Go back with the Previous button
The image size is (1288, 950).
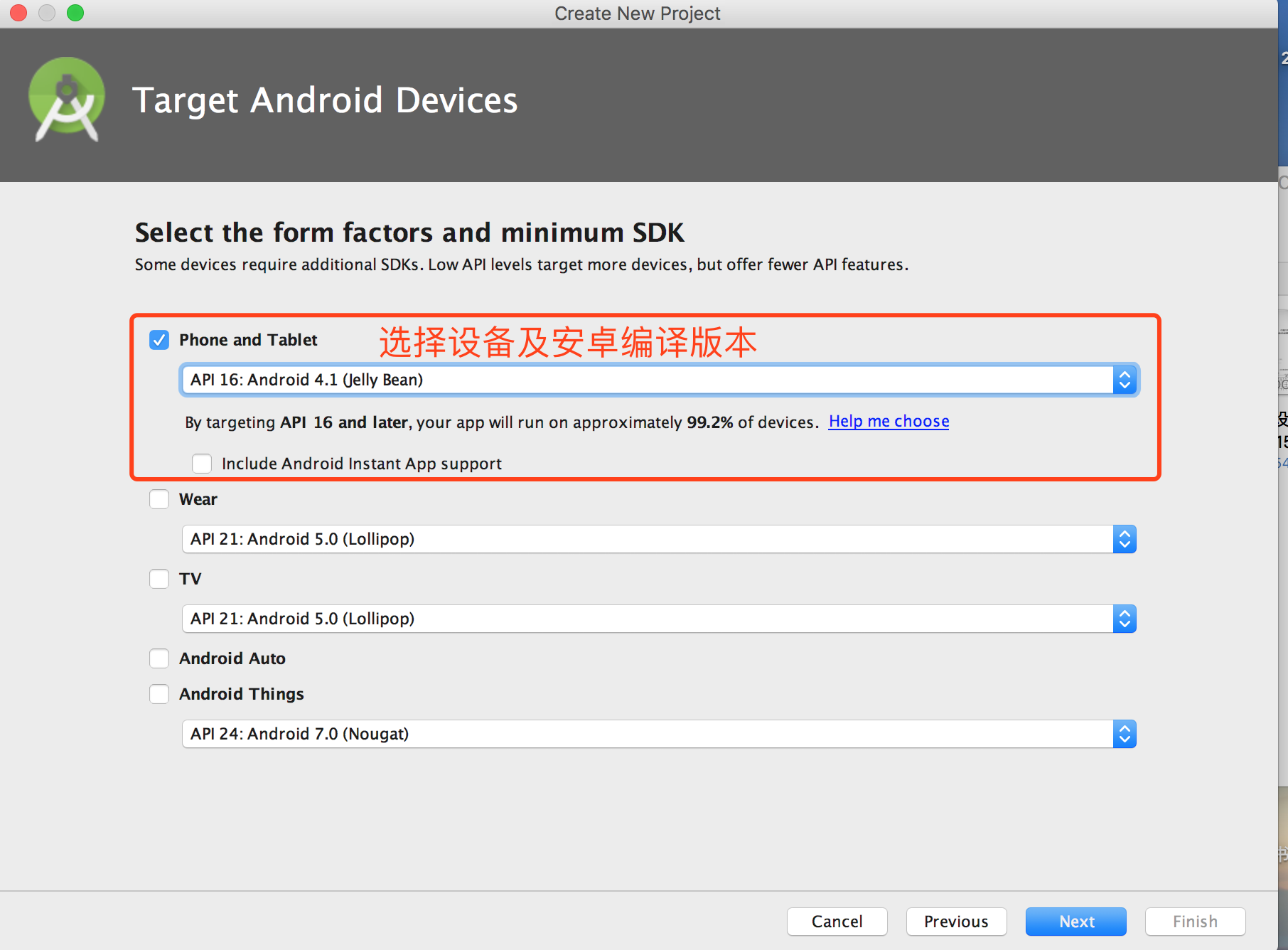click(x=957, y=922)
